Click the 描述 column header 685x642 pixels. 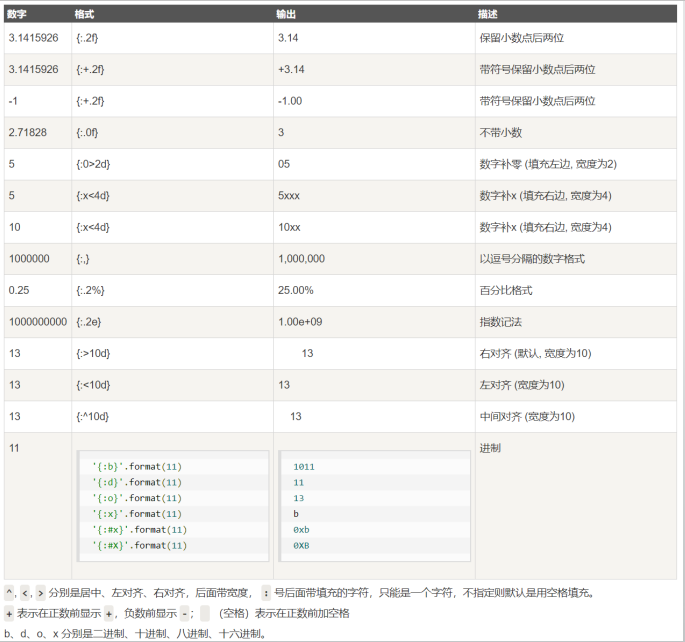(488, 14)
